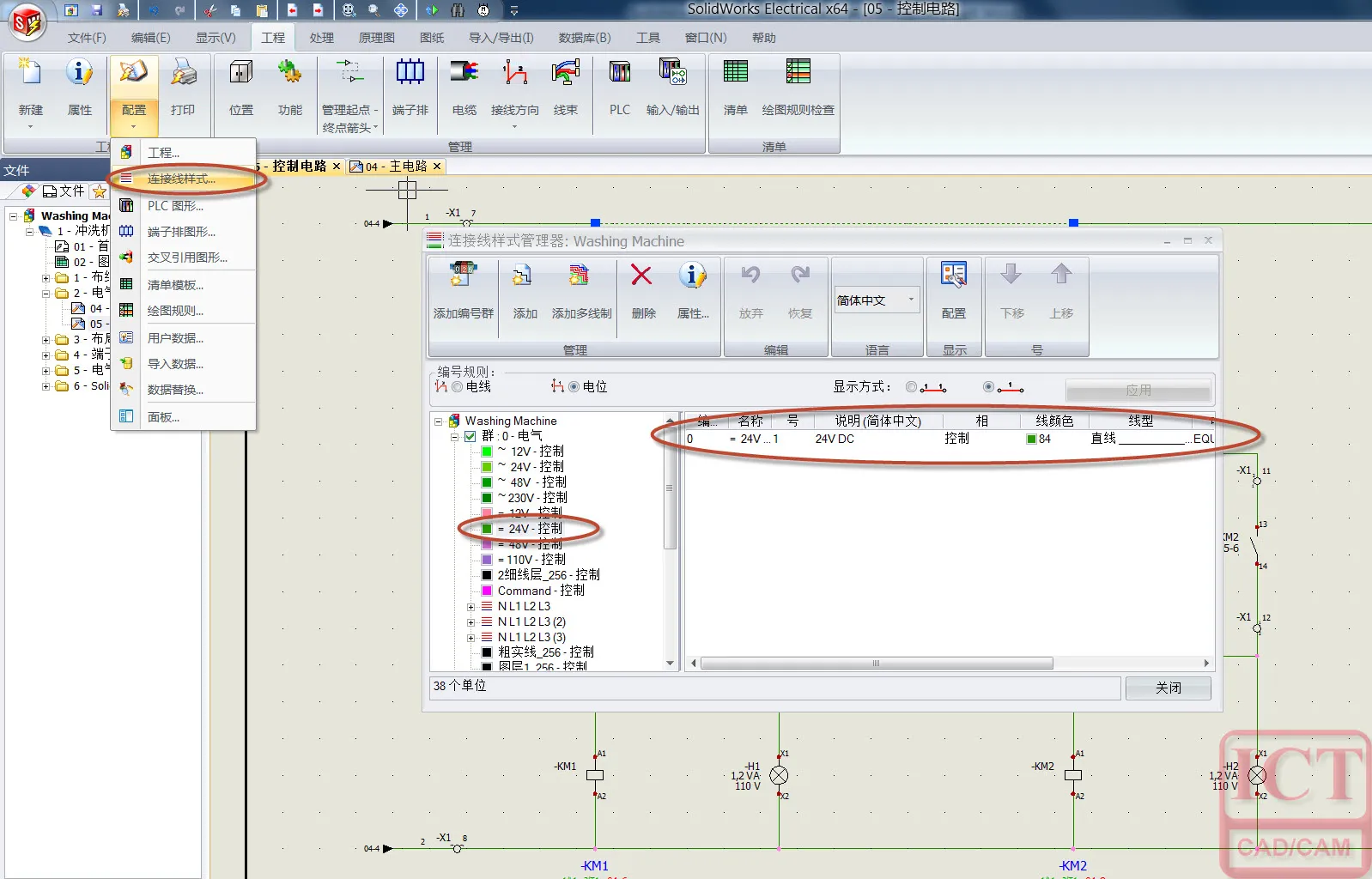
Task: Click the 关闭 button in the dialog
Action: [x=1168, y=688]
